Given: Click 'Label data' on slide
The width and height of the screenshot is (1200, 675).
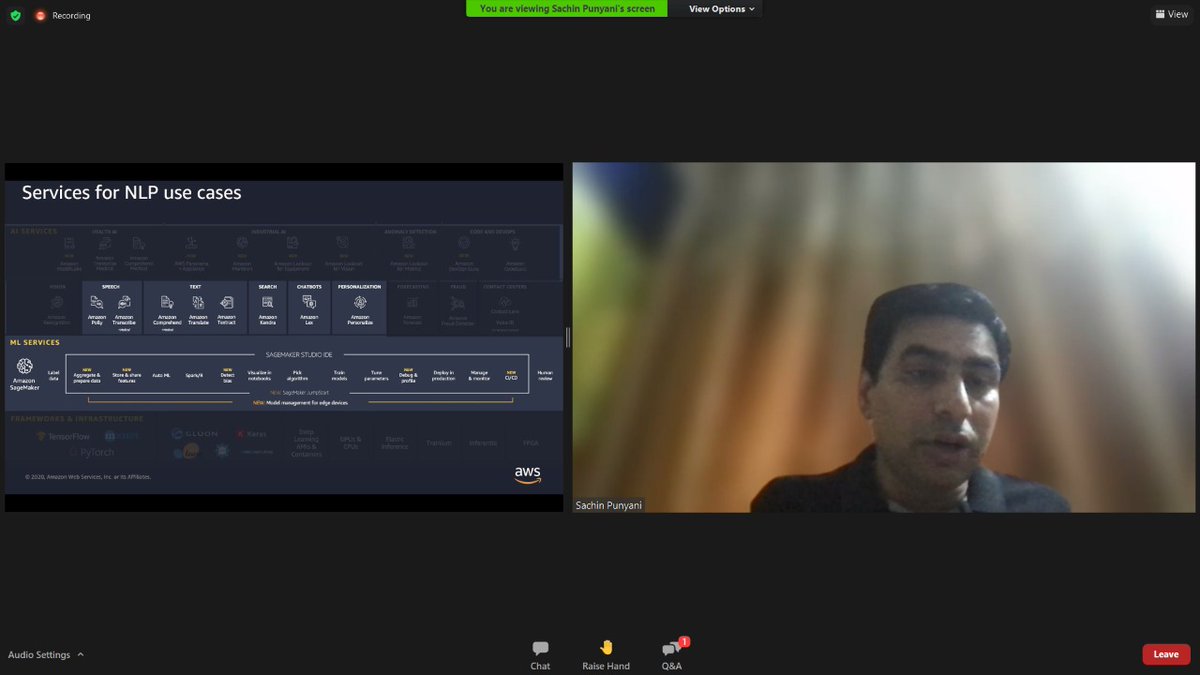Looking at the screenshot, I should click(x=53, y=376).
